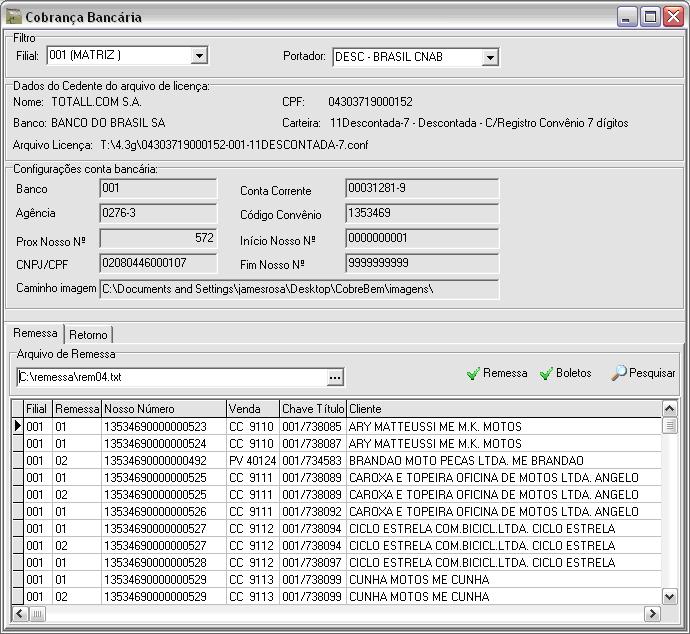690x634 pixels.
Task: Click the Fim Nosso Nº field
Action: tap(422, 263)
